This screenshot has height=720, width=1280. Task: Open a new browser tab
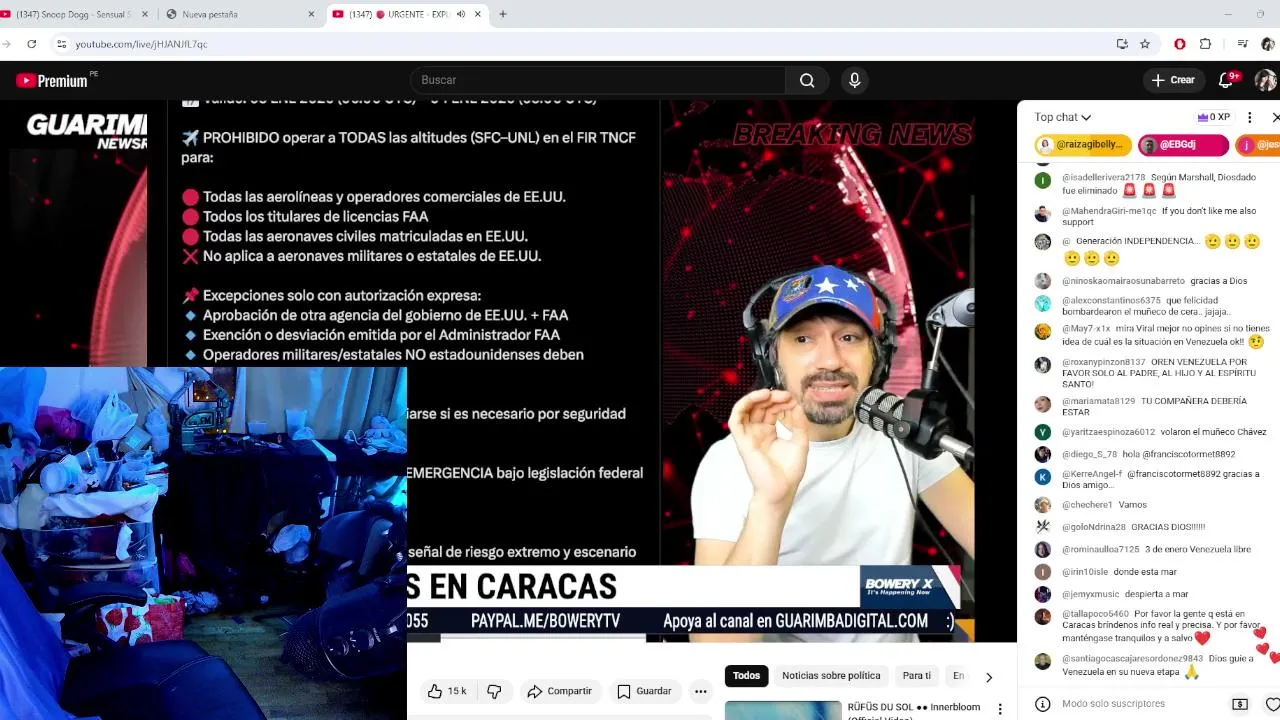[x=503, y=14]
